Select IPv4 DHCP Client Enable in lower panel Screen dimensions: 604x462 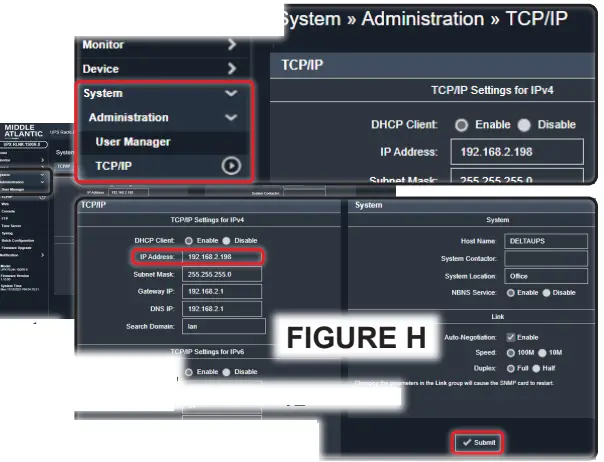click(188, 241)
